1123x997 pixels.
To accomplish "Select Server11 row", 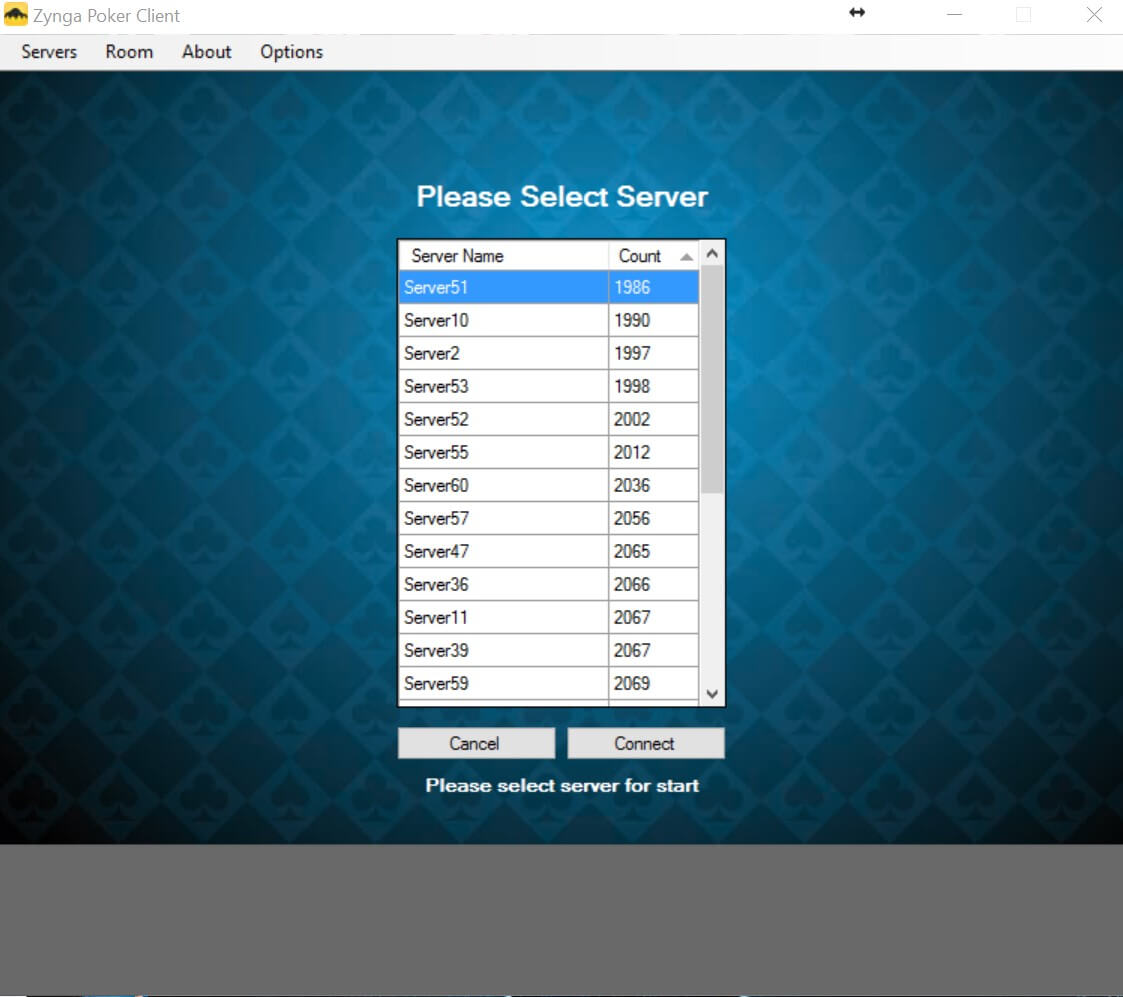I will click(549, 617).
